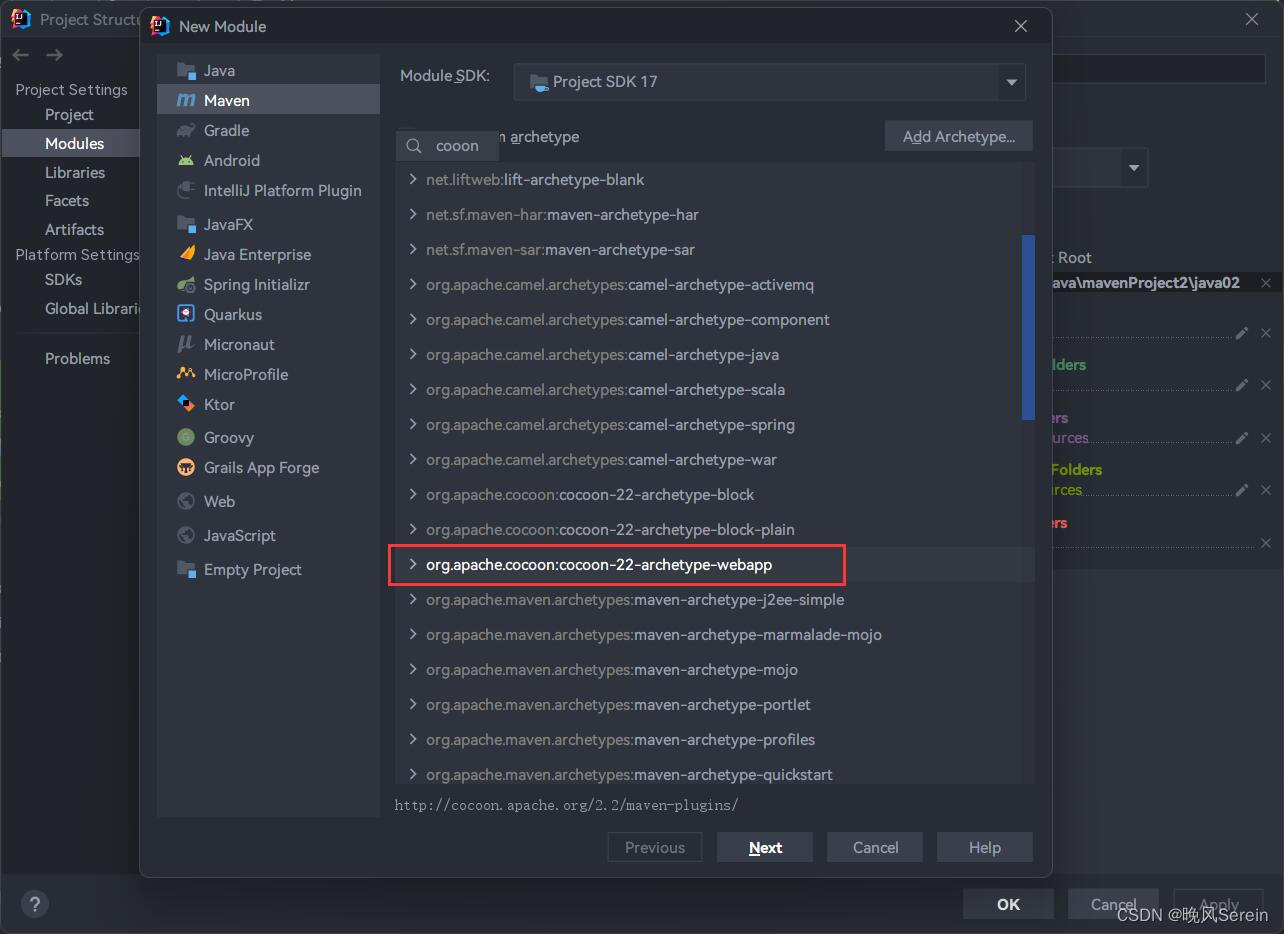Open Libraries settings page

pos(75,172)
